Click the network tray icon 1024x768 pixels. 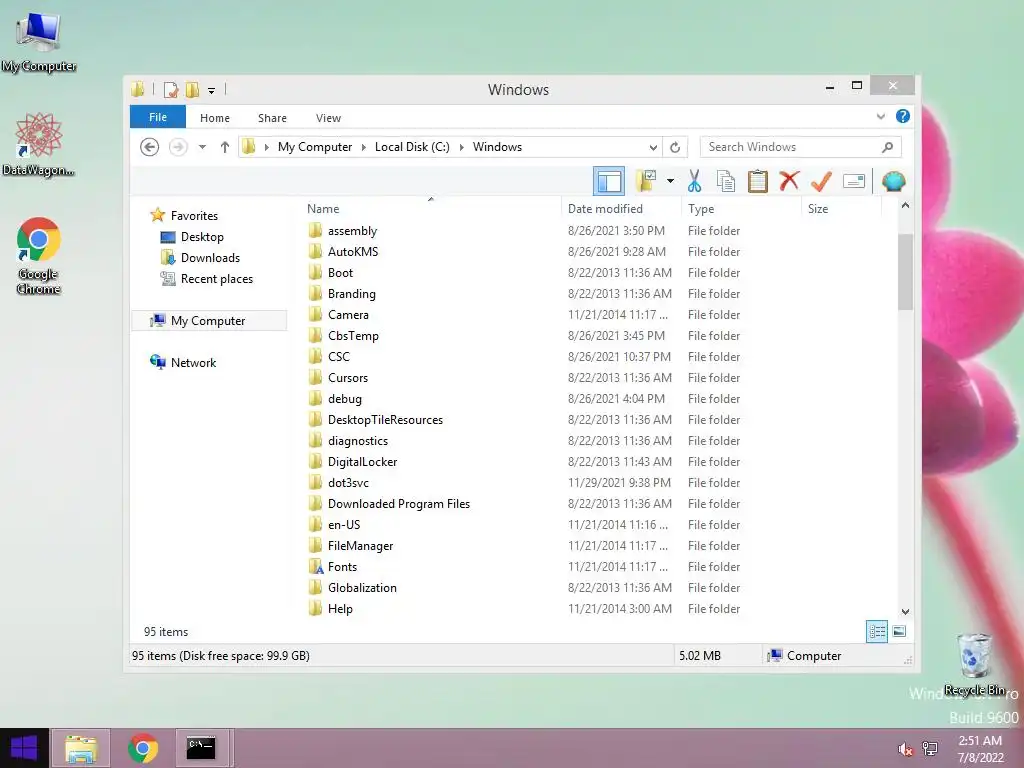930,748
